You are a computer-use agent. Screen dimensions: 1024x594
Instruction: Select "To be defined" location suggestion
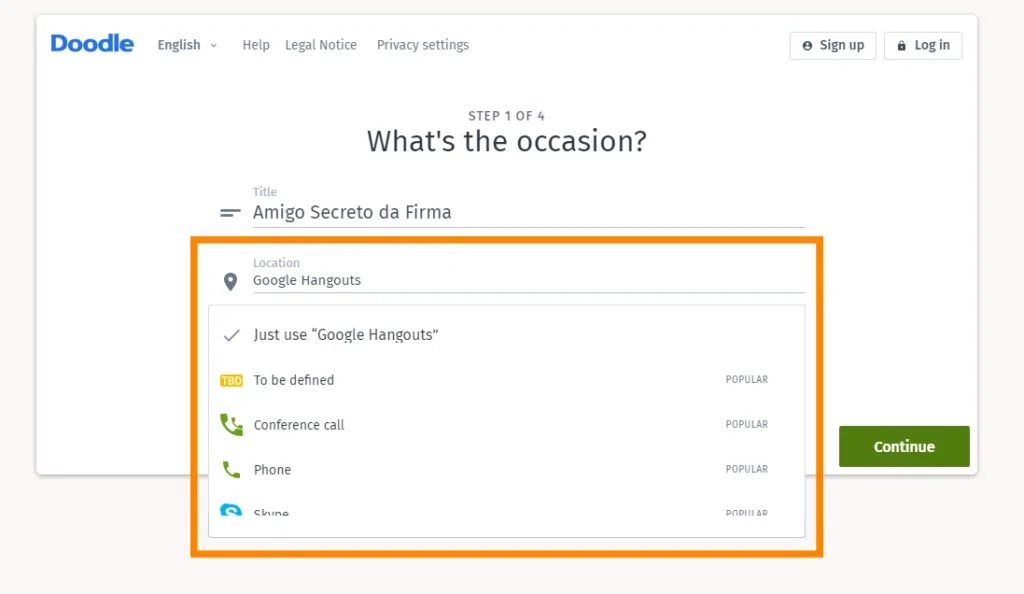[x=294, y=380]
